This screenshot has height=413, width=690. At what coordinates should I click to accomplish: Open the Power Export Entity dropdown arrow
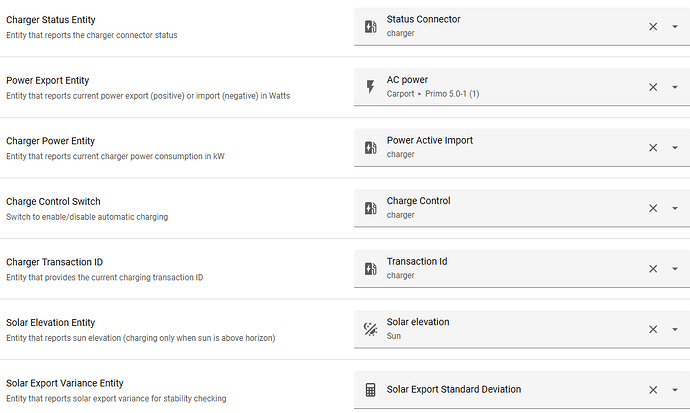click(x=675, y=87)
